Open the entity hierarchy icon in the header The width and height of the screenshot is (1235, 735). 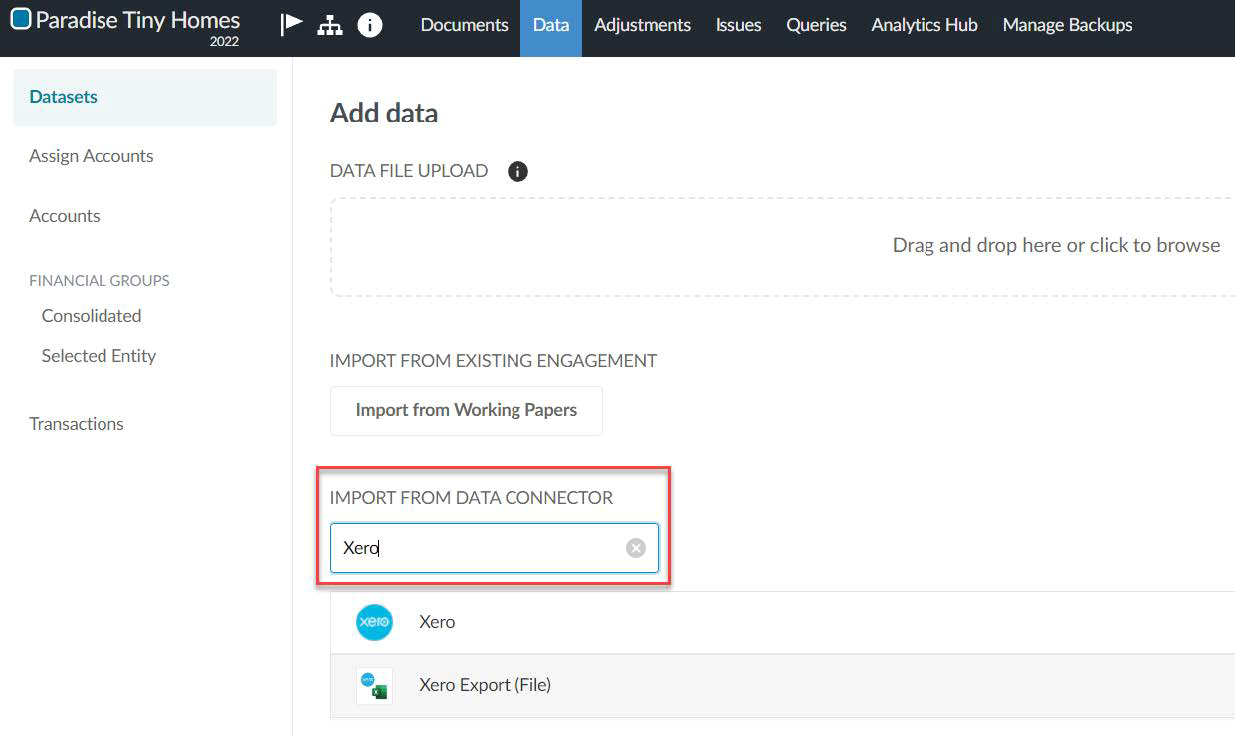coord(330,24)
